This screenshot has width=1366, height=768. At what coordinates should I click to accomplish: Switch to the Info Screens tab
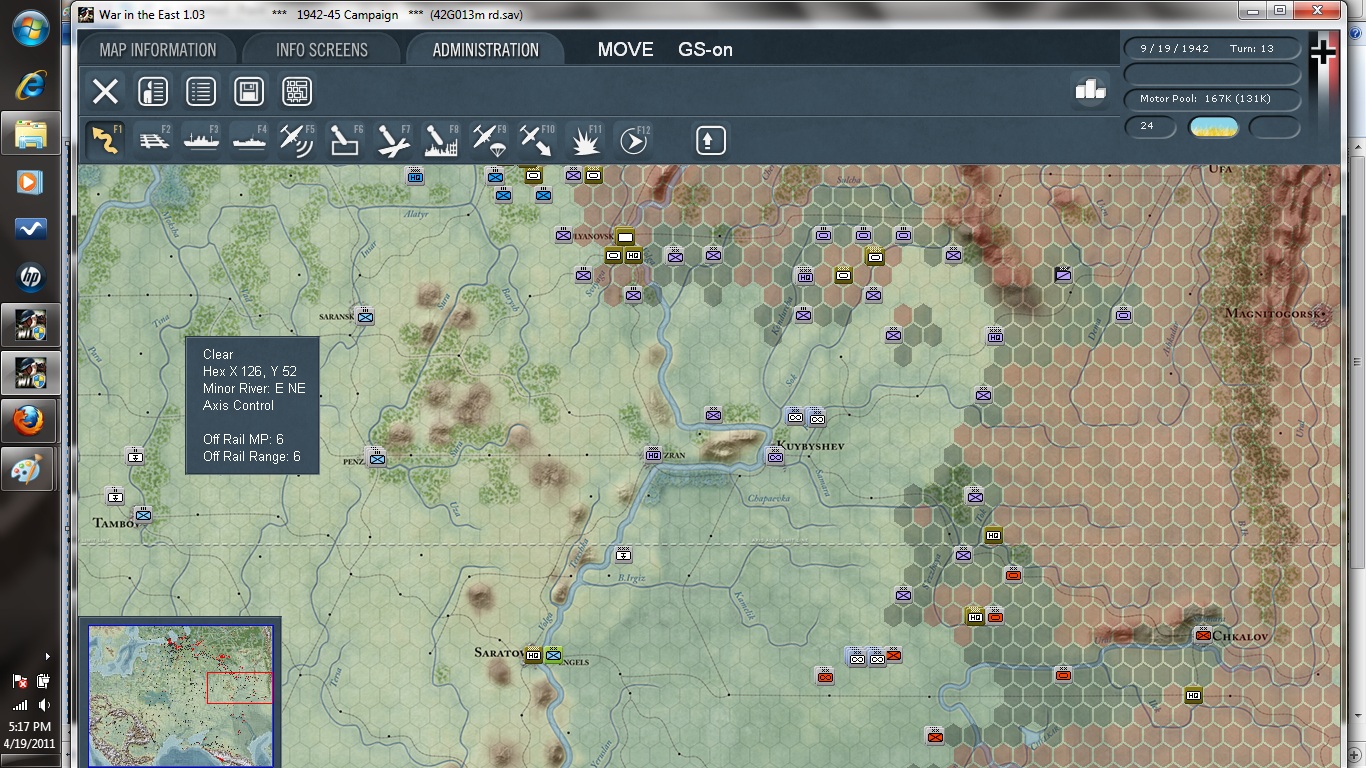tap(322, 50)
